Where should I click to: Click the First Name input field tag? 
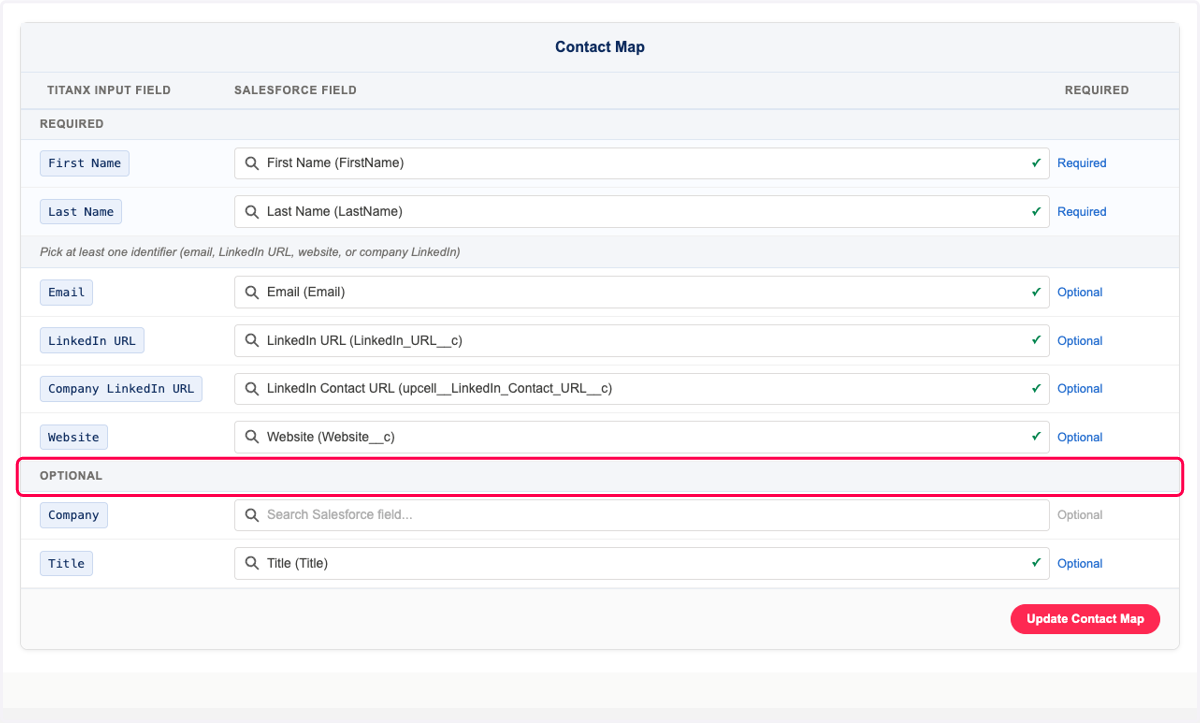click(85, 163)
